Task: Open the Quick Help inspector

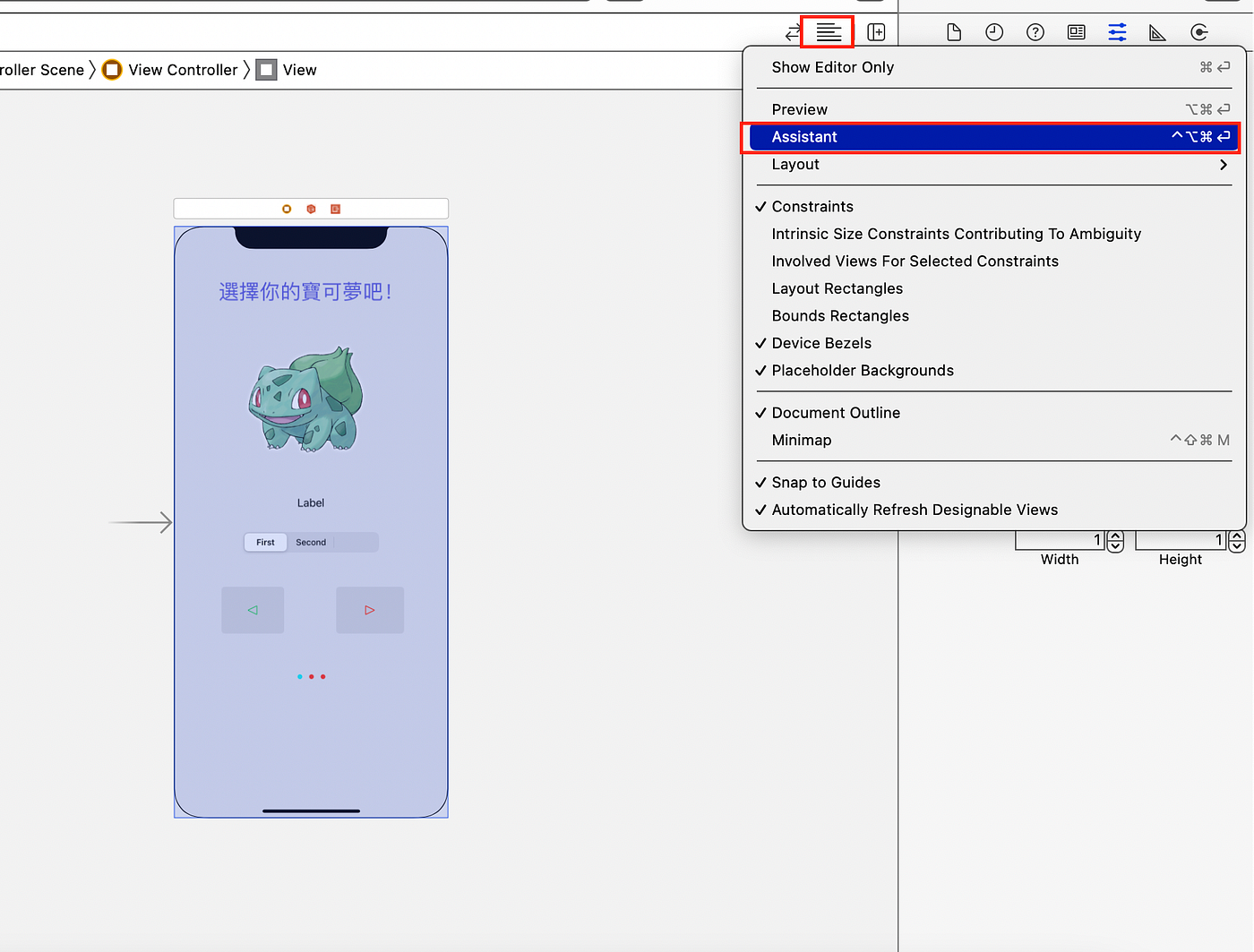Action: click(1035, 32)
